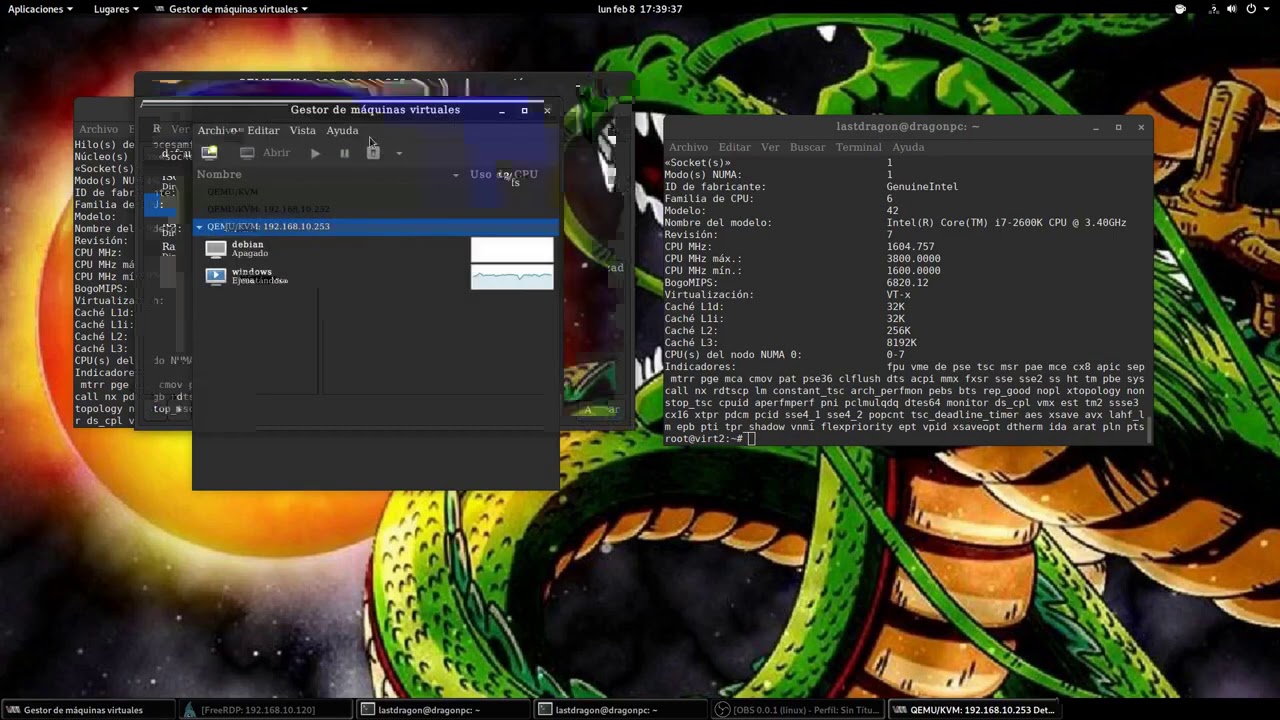Click the coffee cup tray icon
1280x720 pixels.
coord(1180,9)
